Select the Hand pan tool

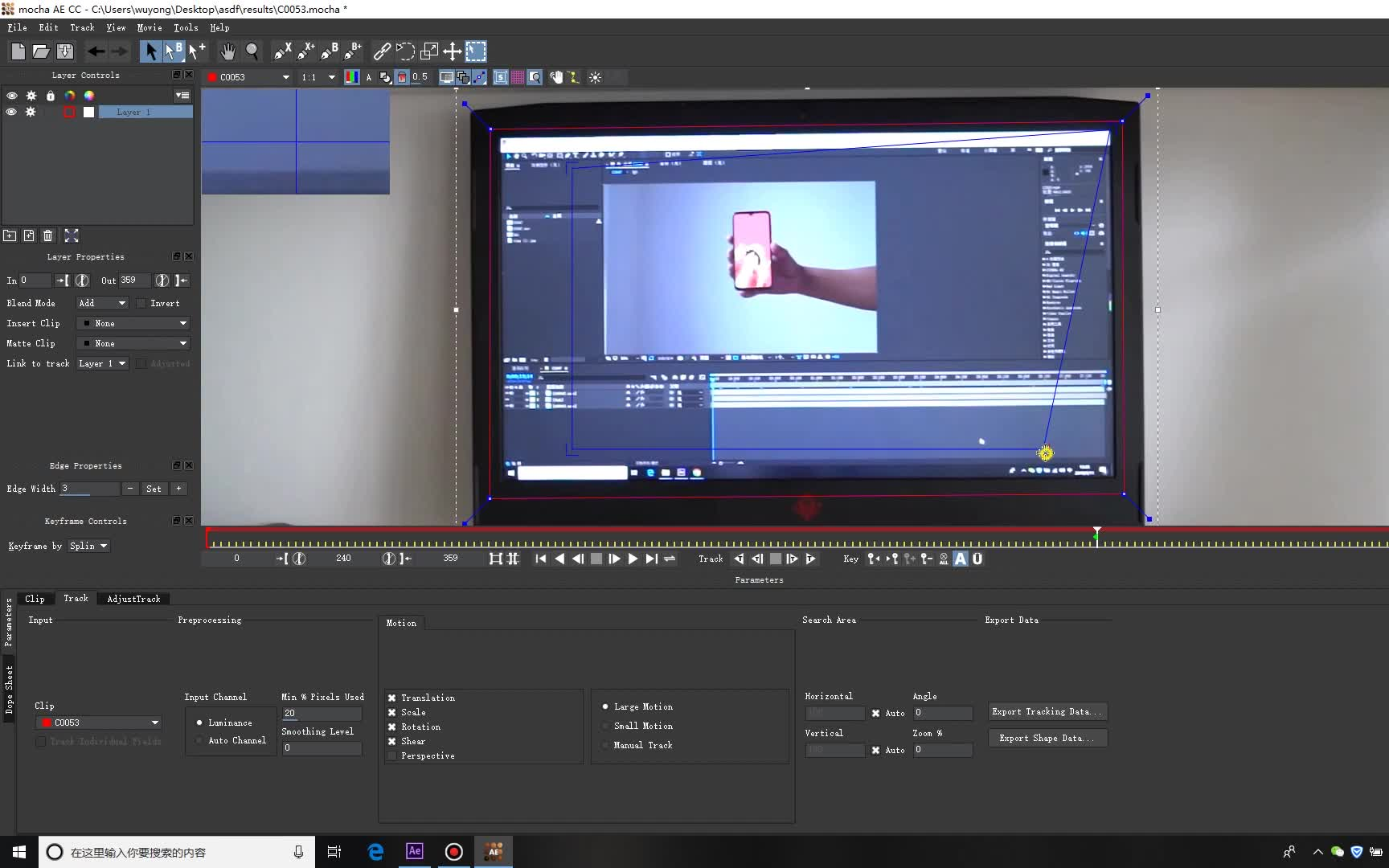coord(228,51)
